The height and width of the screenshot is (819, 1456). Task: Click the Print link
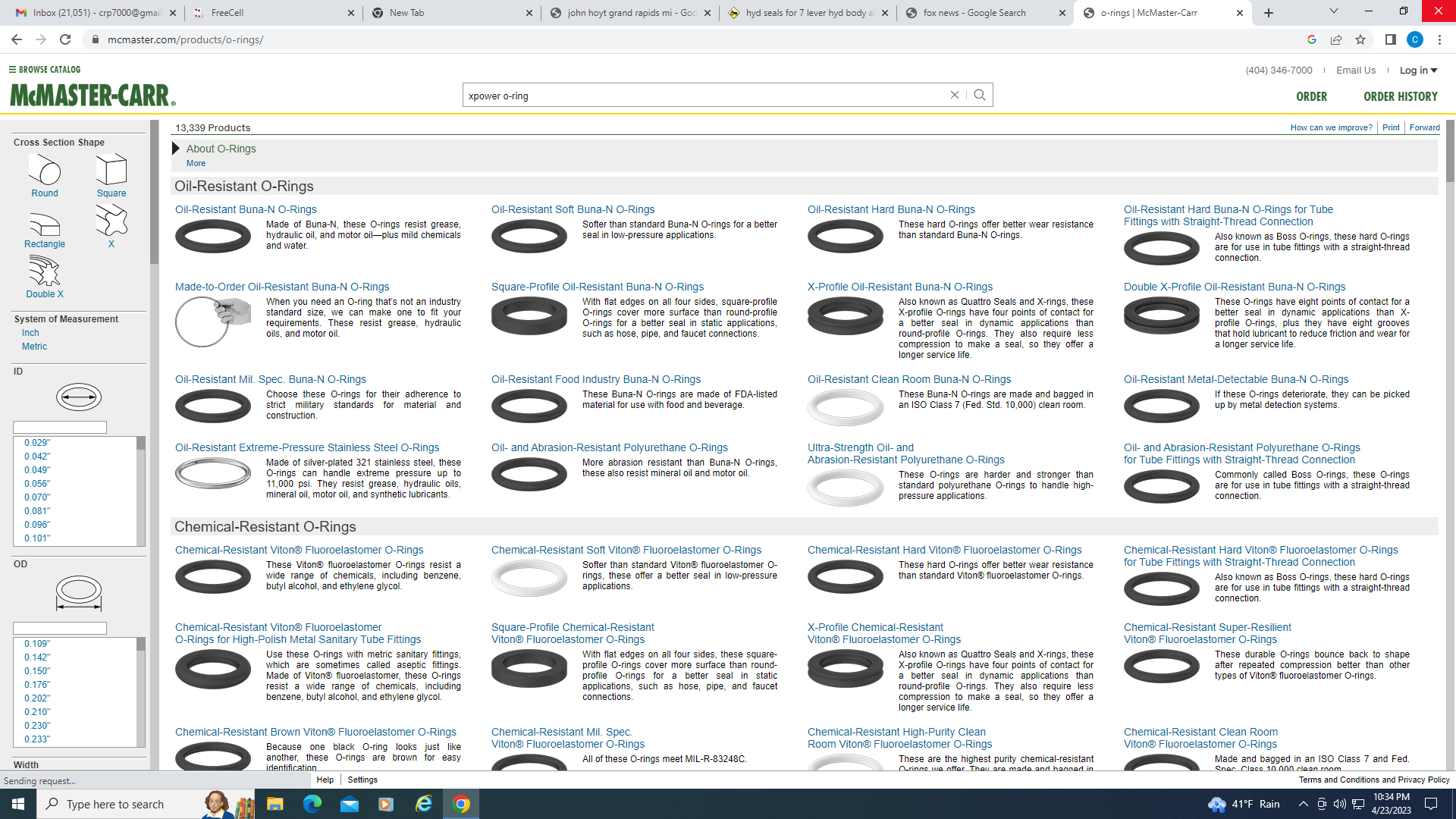[x=1391, y=127]
